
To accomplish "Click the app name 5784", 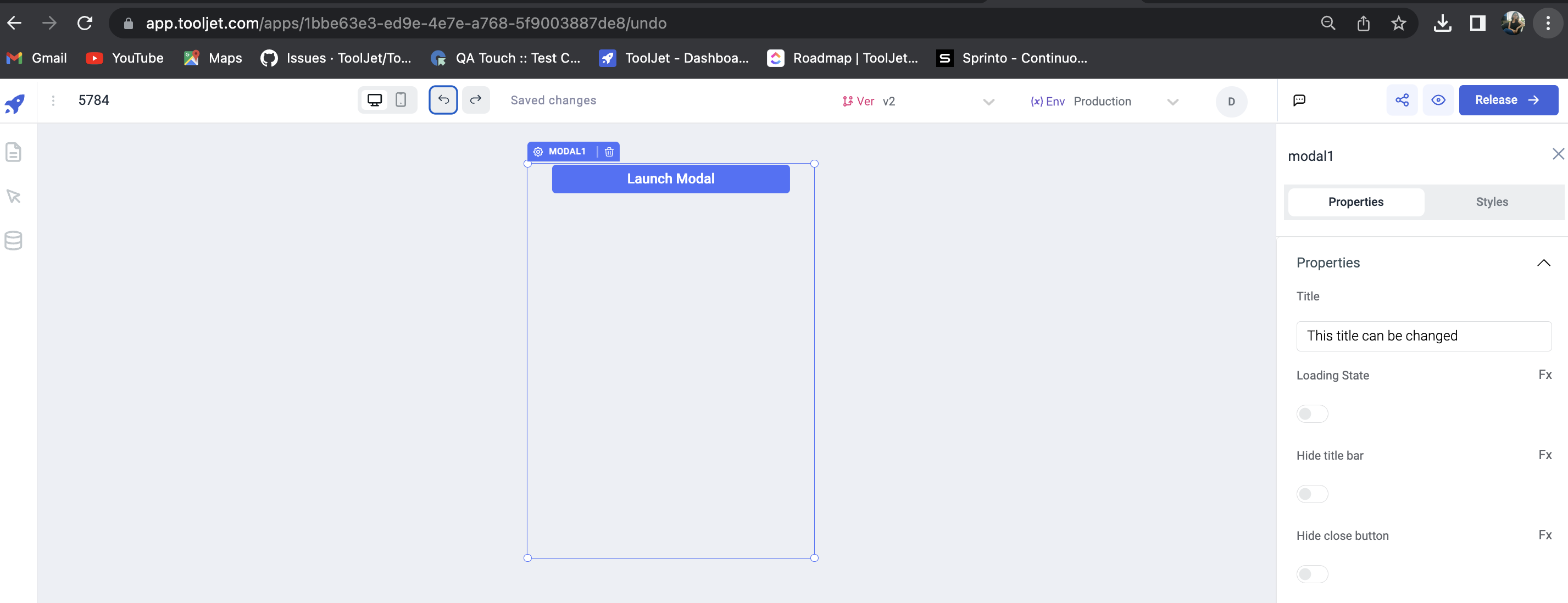I will click(94, 101).
